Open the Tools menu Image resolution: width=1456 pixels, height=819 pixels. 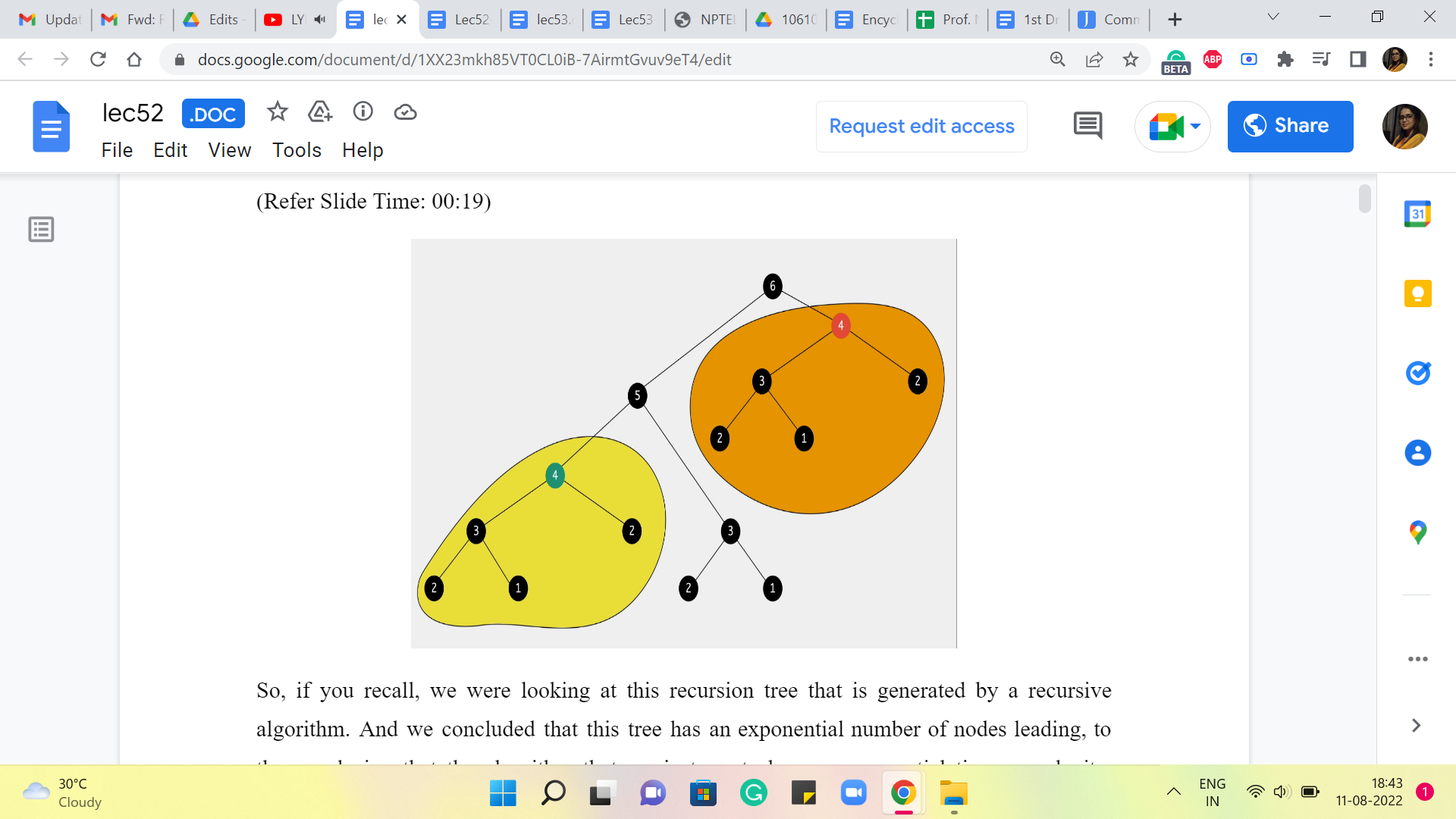click(297, 150)
